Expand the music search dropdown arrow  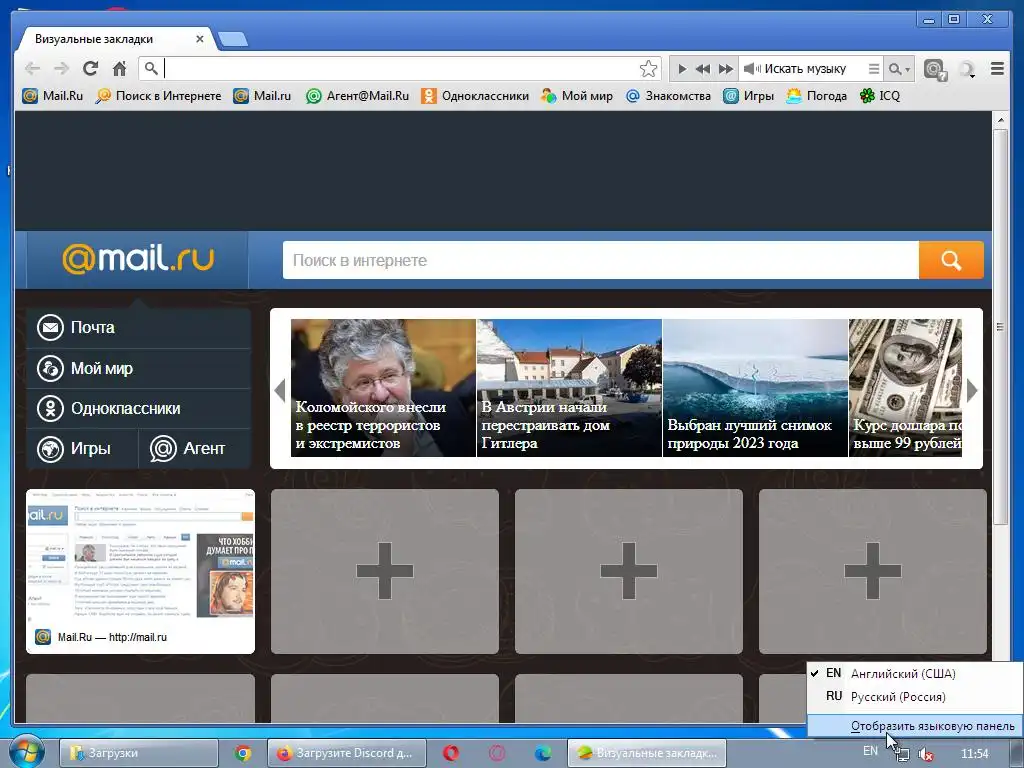click(907, 69)
